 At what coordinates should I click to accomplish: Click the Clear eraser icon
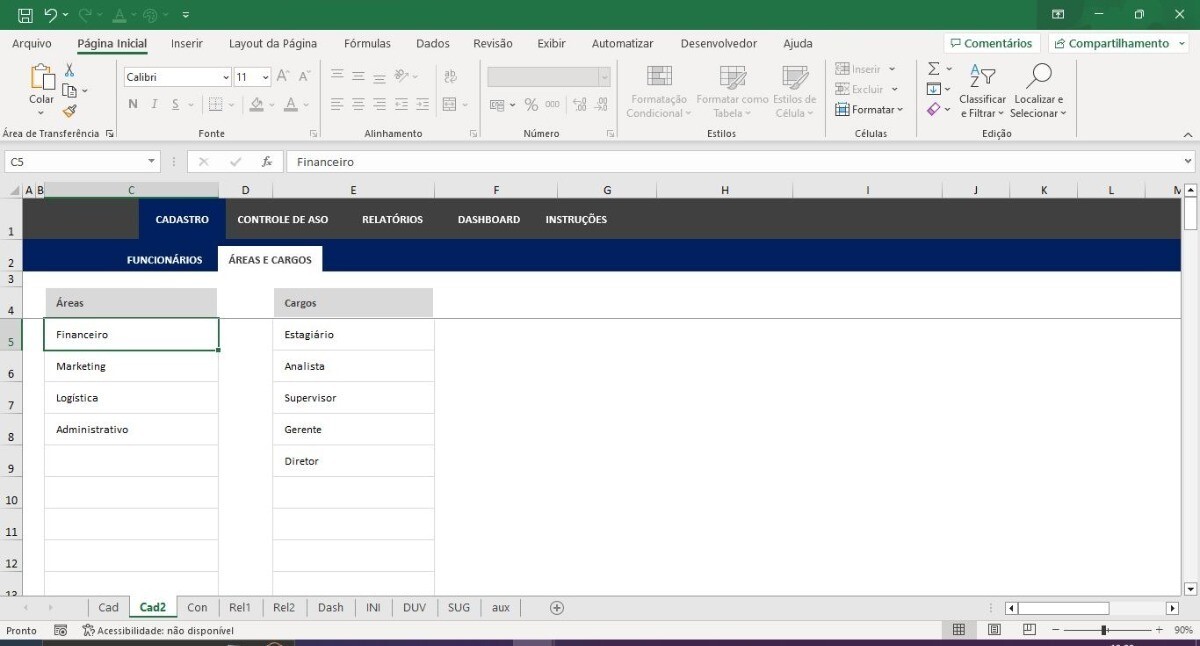933,110
